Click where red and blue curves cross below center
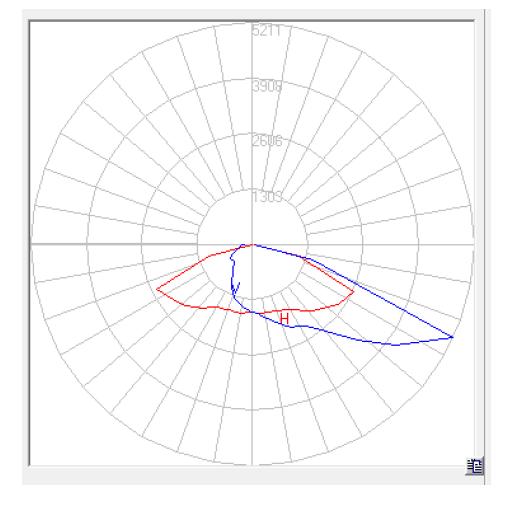The image size is (512, 507). [x=252, y=312]
